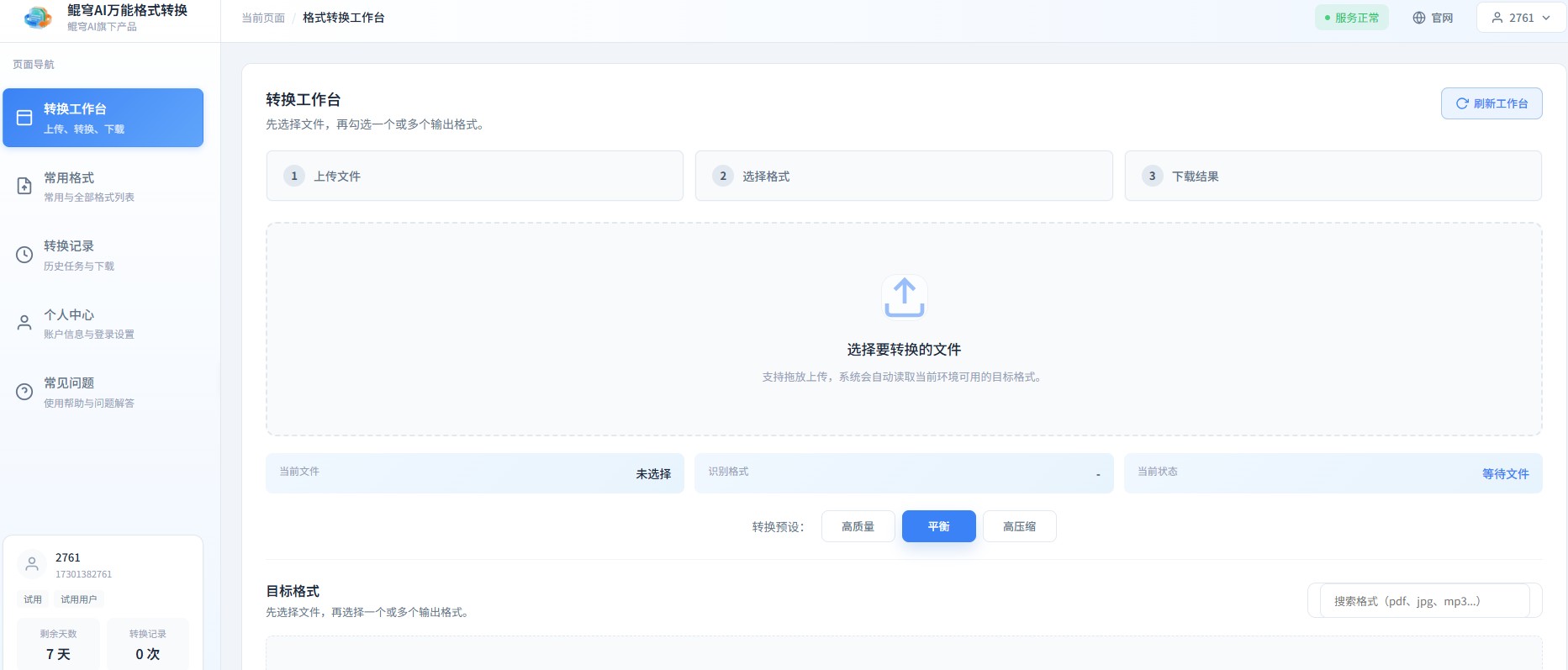Navigate to 个人中心
This screenshot has height=670, width=1568.
coord(103,323)
